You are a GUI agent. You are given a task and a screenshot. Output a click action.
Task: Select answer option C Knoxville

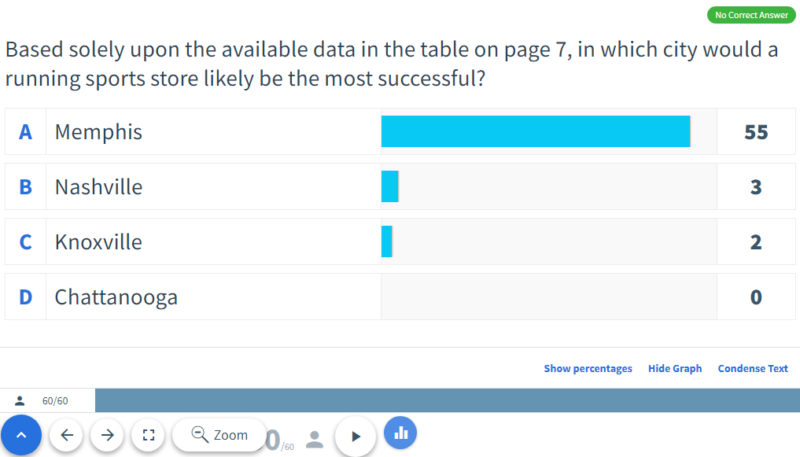[x=400, y=242]
